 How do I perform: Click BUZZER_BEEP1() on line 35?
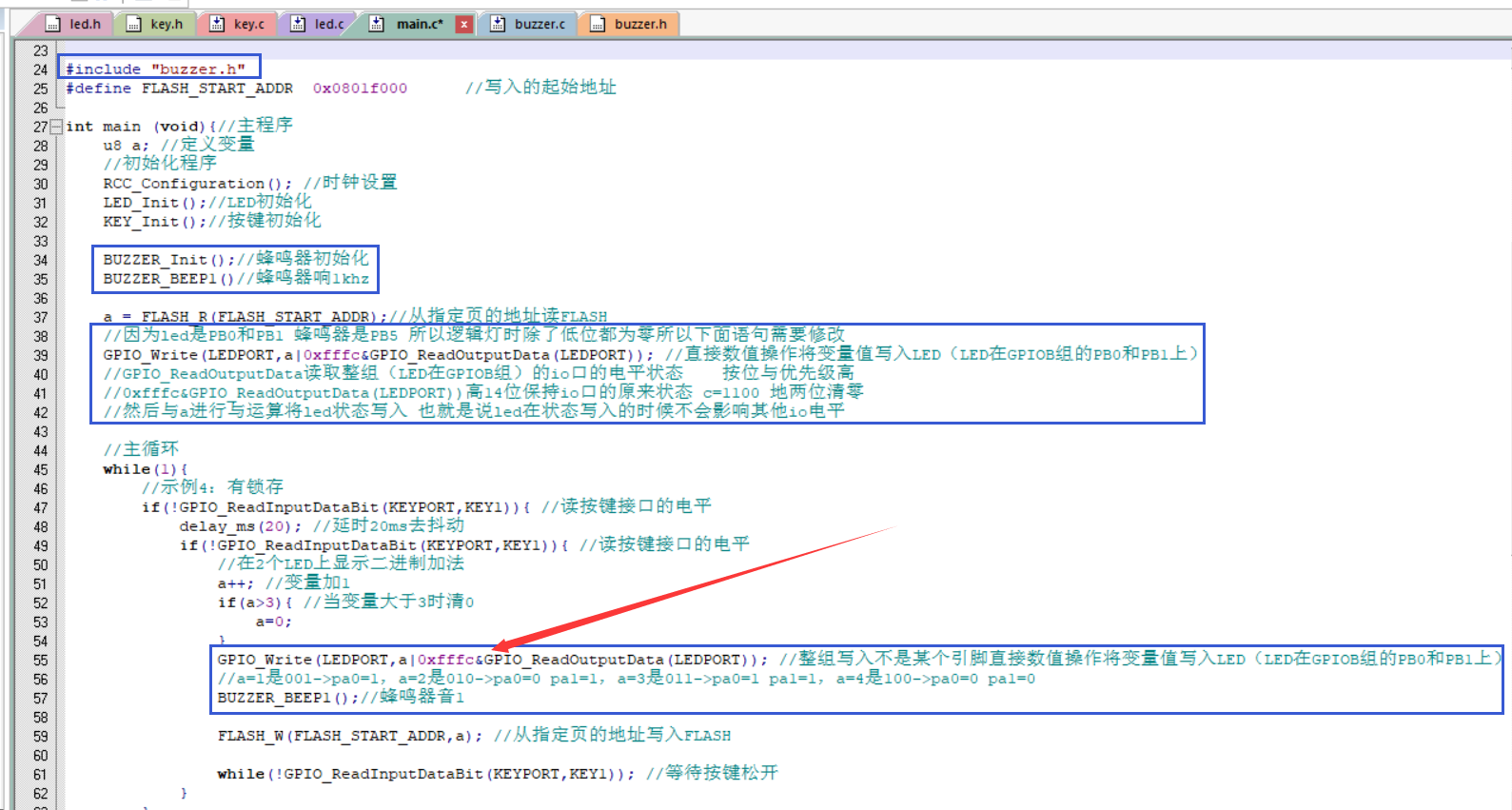pyautogui.click(x=169, y=278)
